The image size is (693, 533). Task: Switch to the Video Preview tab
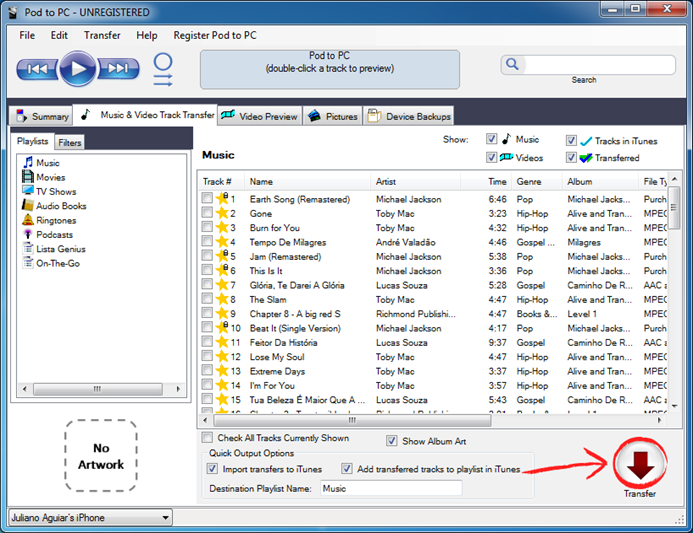point(260,116)
